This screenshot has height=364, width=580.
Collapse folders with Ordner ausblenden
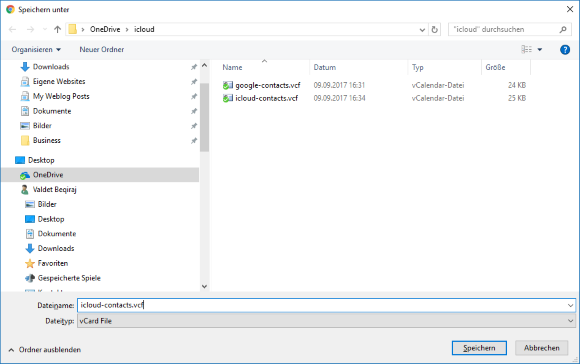pyautogui.click(x=45, y=350)
